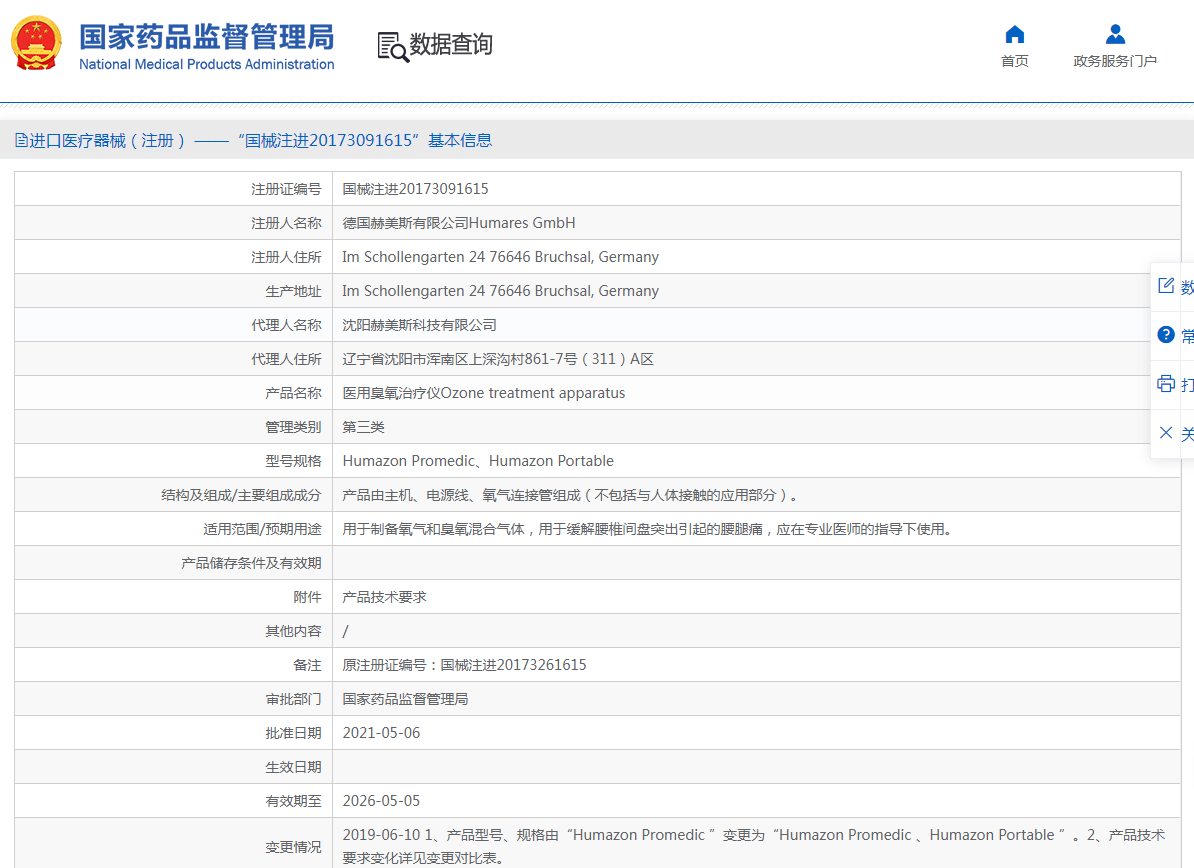The height and width of the screenshot is (868, 1194).
Task: Click the National Medical Products Administration subtitle
Action: point(206,65)
